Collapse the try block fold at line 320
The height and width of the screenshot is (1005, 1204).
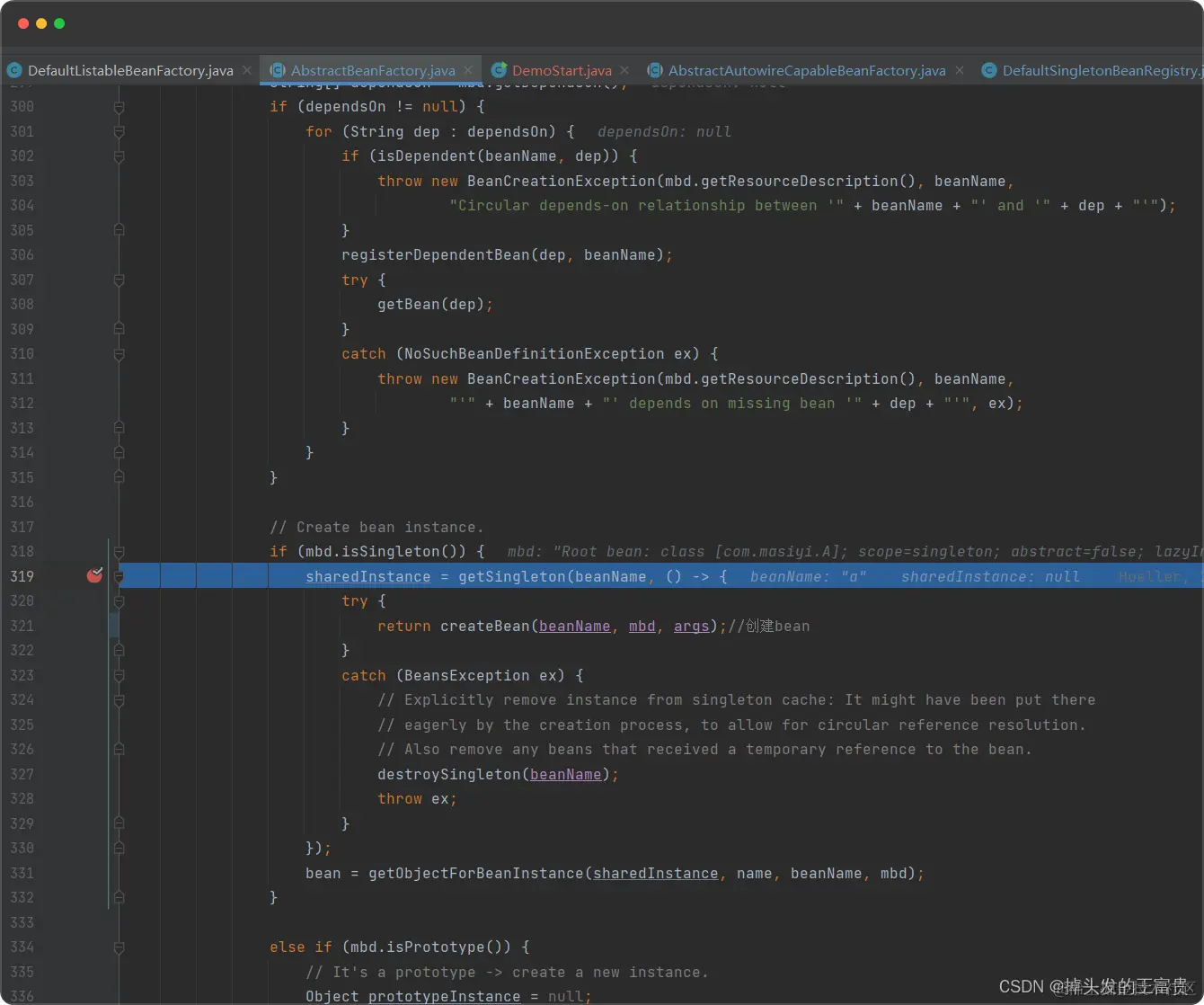pos(119,601)
